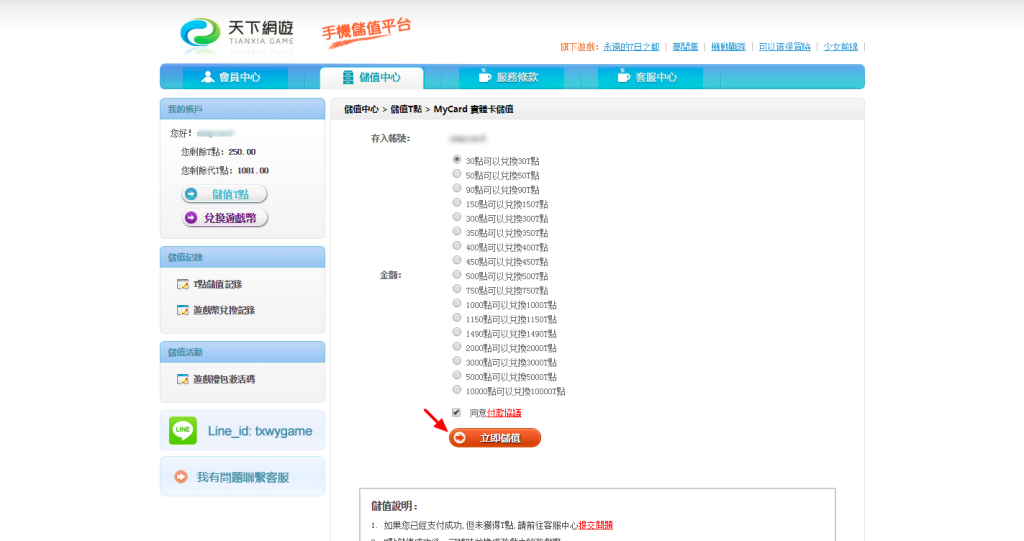Select the 350點可以兌換350T點 option
The image size is (1024, 541).
(x=457, y=231)
